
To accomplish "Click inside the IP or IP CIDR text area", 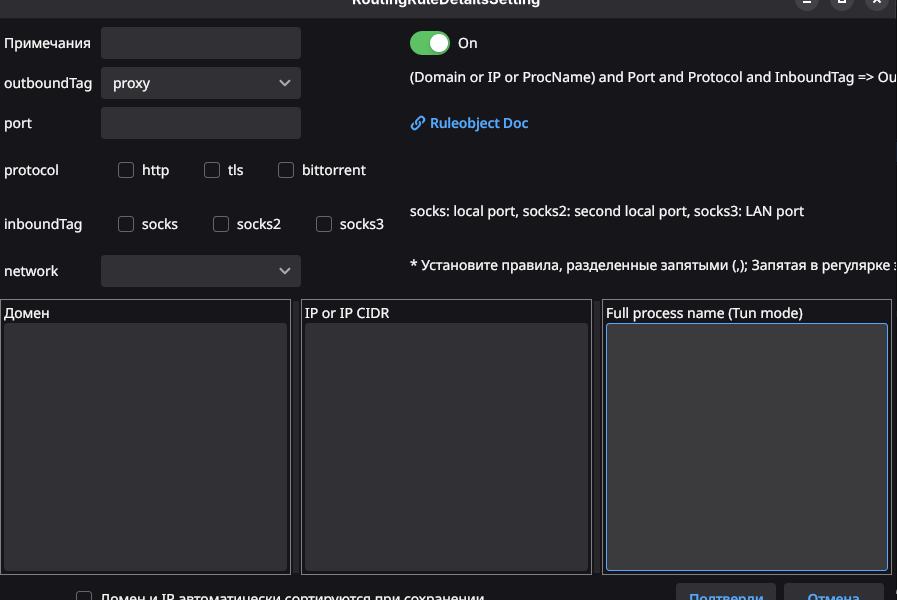I will point(446,447).
